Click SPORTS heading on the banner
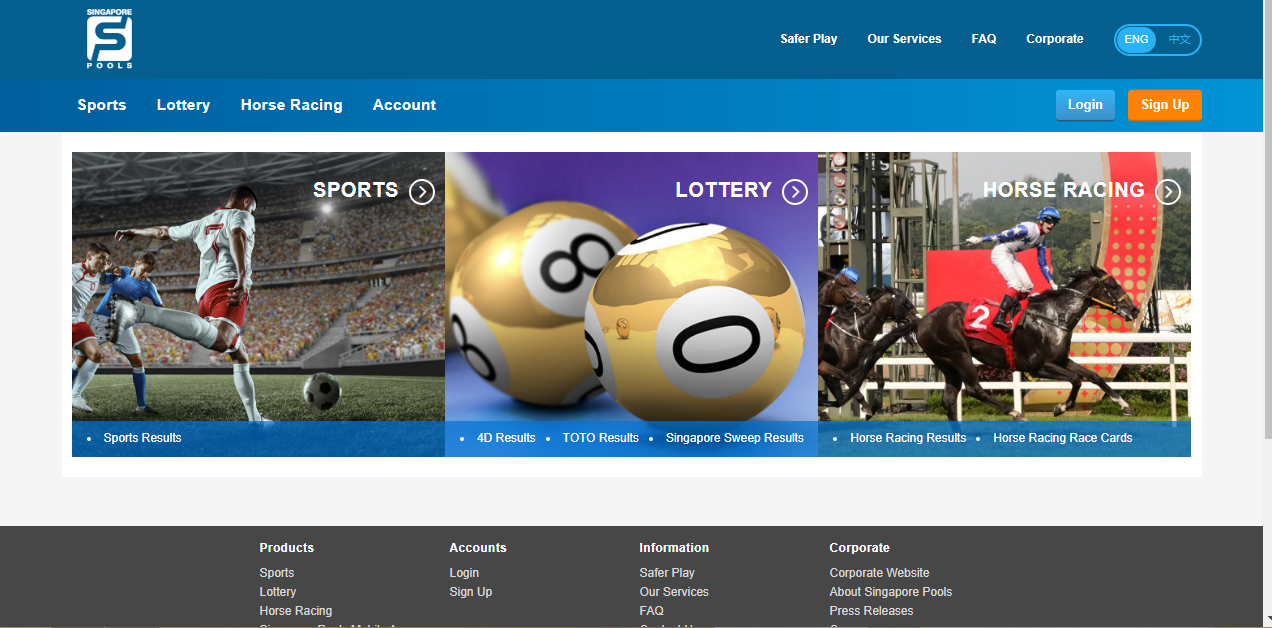 point(355,190)
